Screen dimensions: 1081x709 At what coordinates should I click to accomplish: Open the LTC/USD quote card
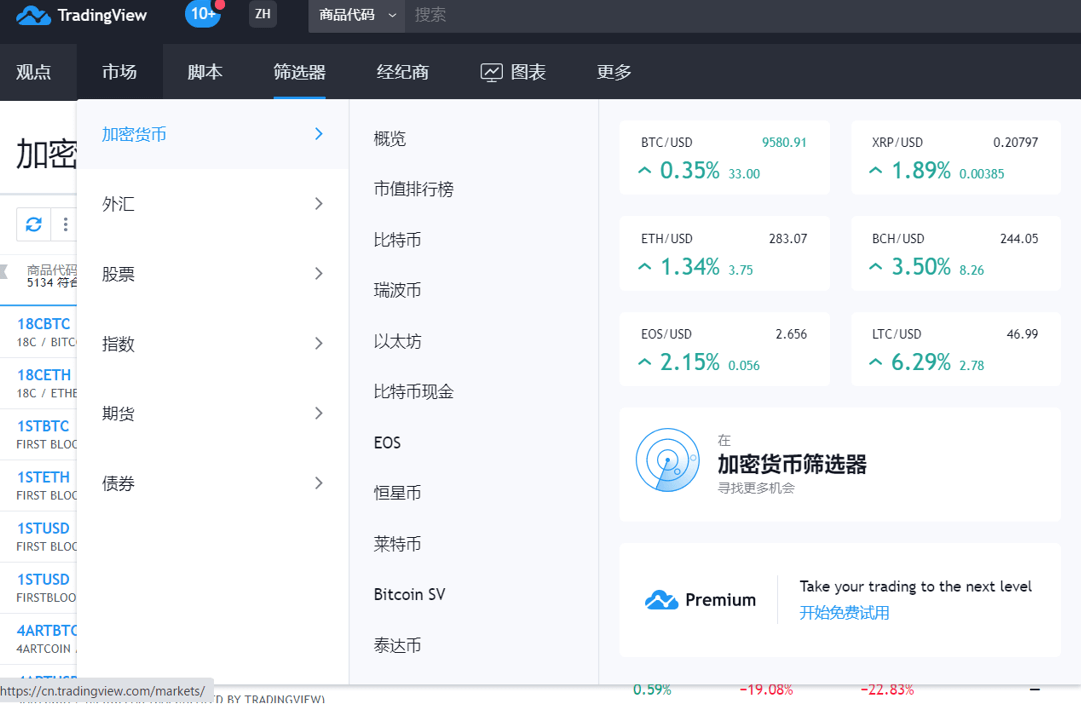[x=956, y=349]
